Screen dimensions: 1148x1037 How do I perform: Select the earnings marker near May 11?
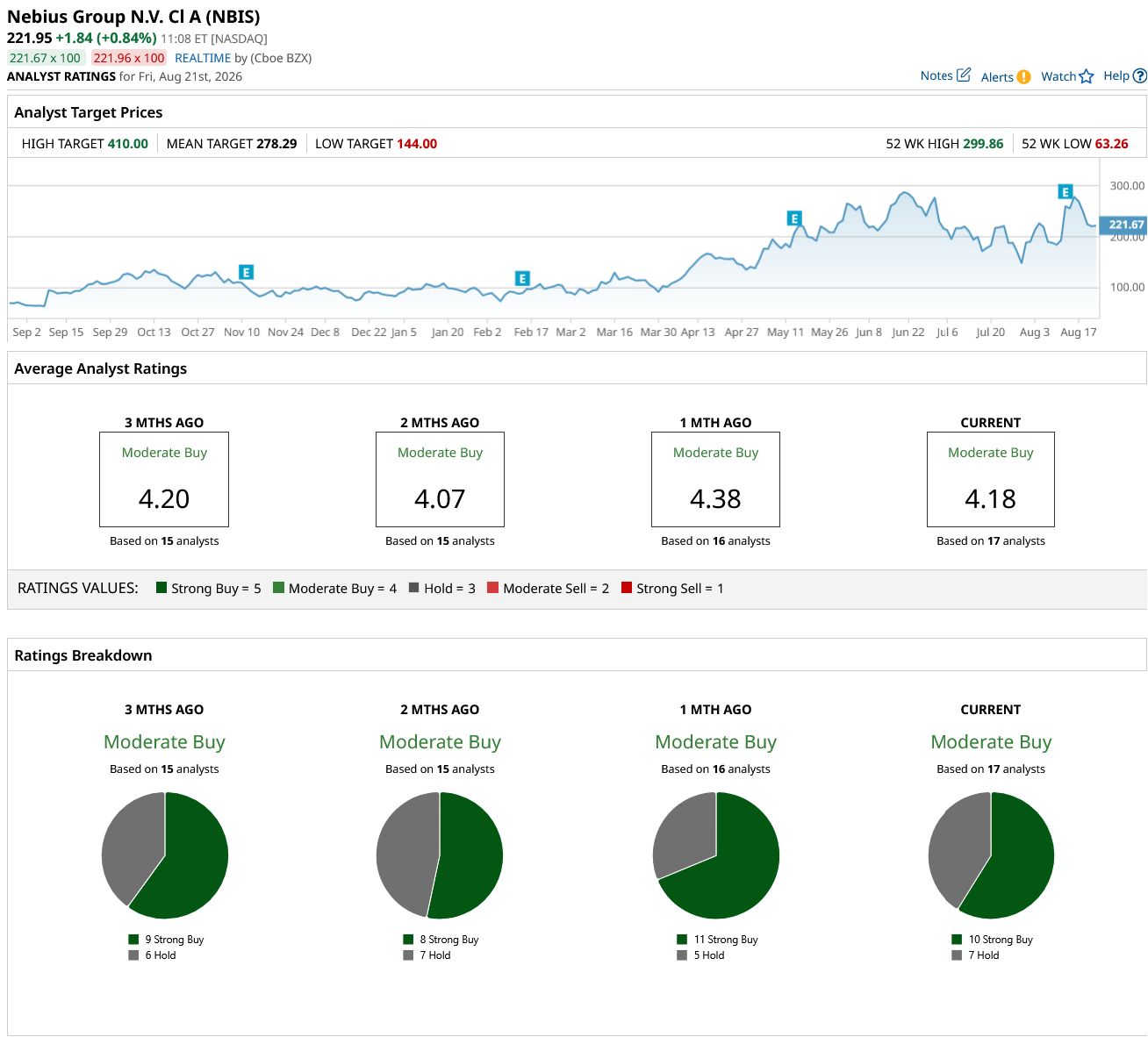click(x=794, y=218)
